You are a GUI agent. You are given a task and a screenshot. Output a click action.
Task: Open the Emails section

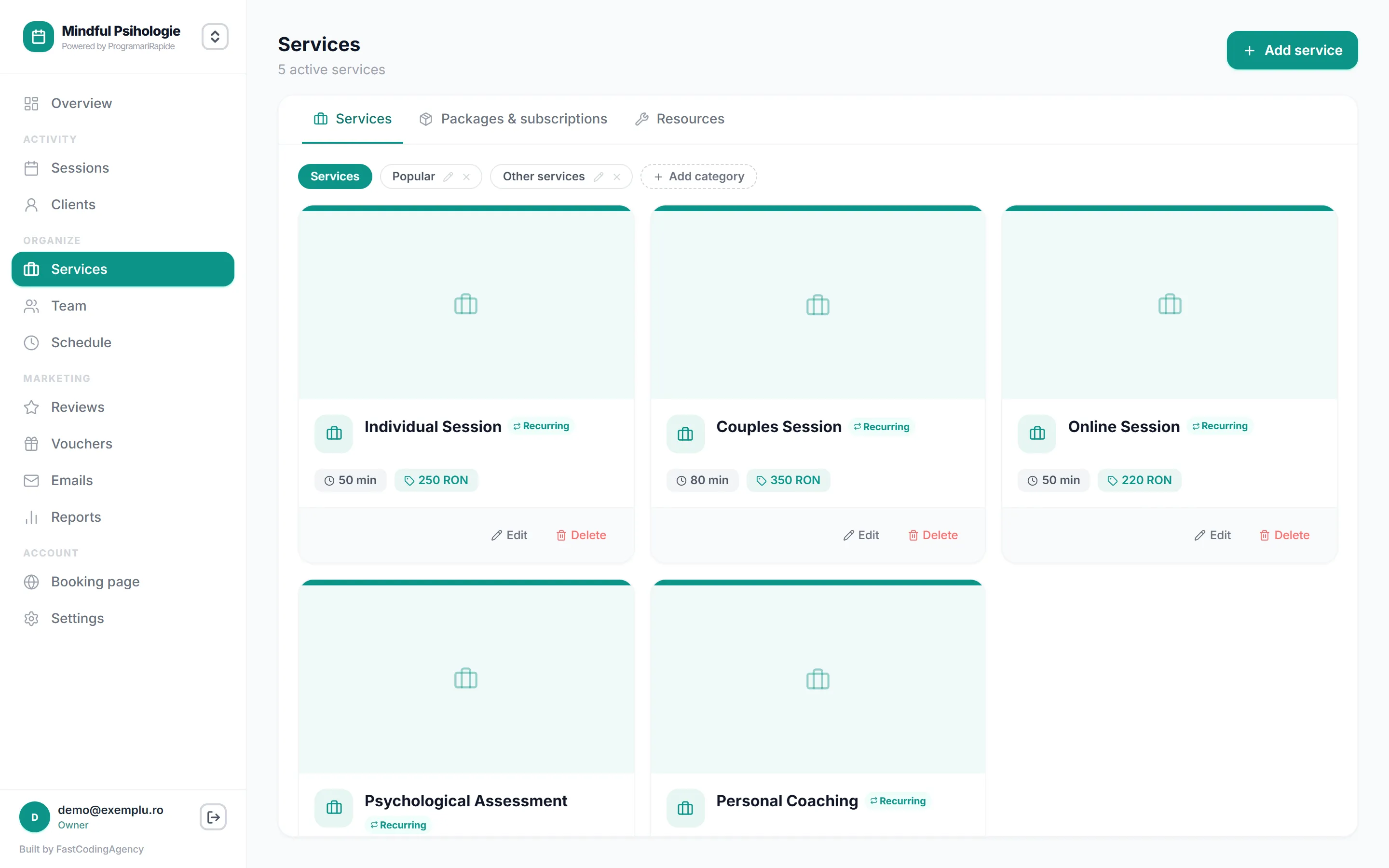point(123,480)
